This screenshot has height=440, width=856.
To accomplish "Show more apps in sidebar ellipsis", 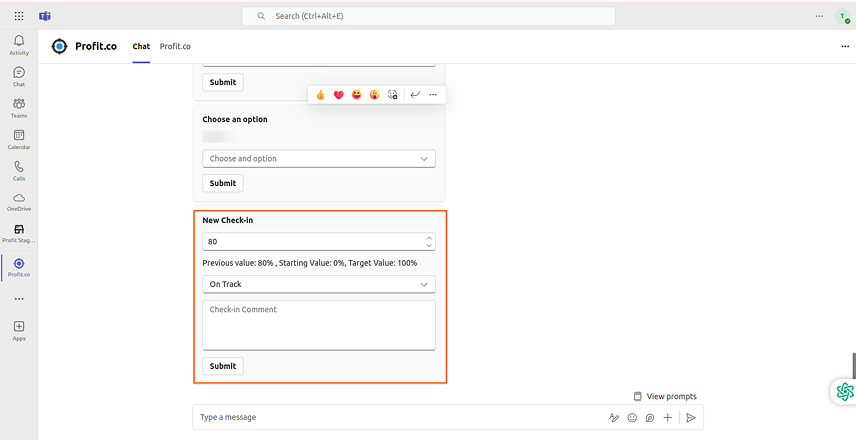I will 19,299.
